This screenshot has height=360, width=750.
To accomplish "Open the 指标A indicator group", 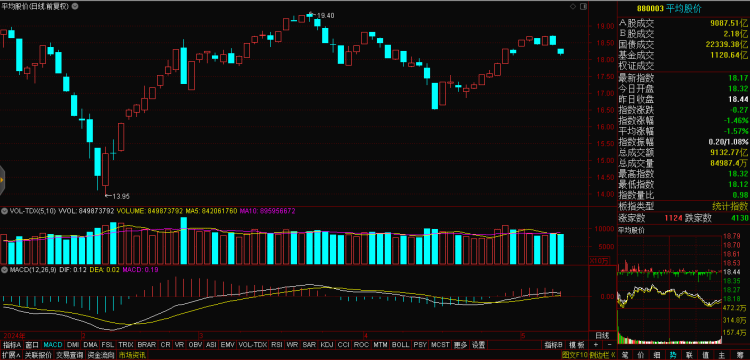I will pos(12,344).
